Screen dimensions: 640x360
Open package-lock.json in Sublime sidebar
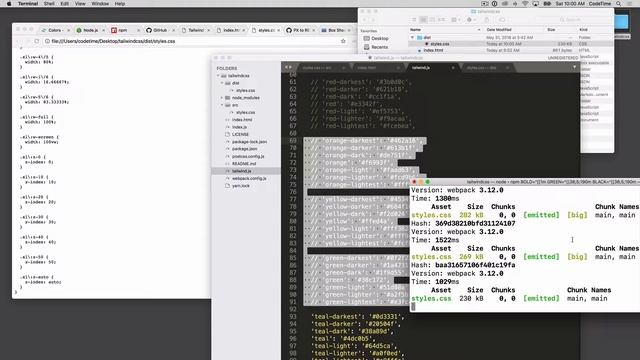click(x=249, y=142)
